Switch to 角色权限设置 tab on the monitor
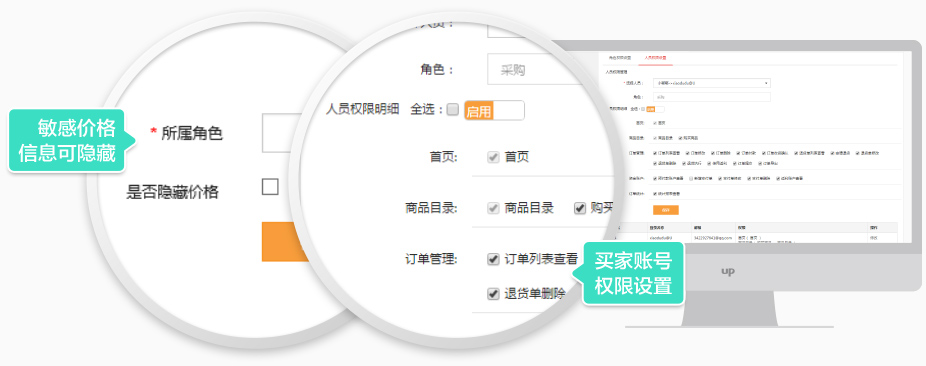 pyautogui.click(x=620, y=58)
